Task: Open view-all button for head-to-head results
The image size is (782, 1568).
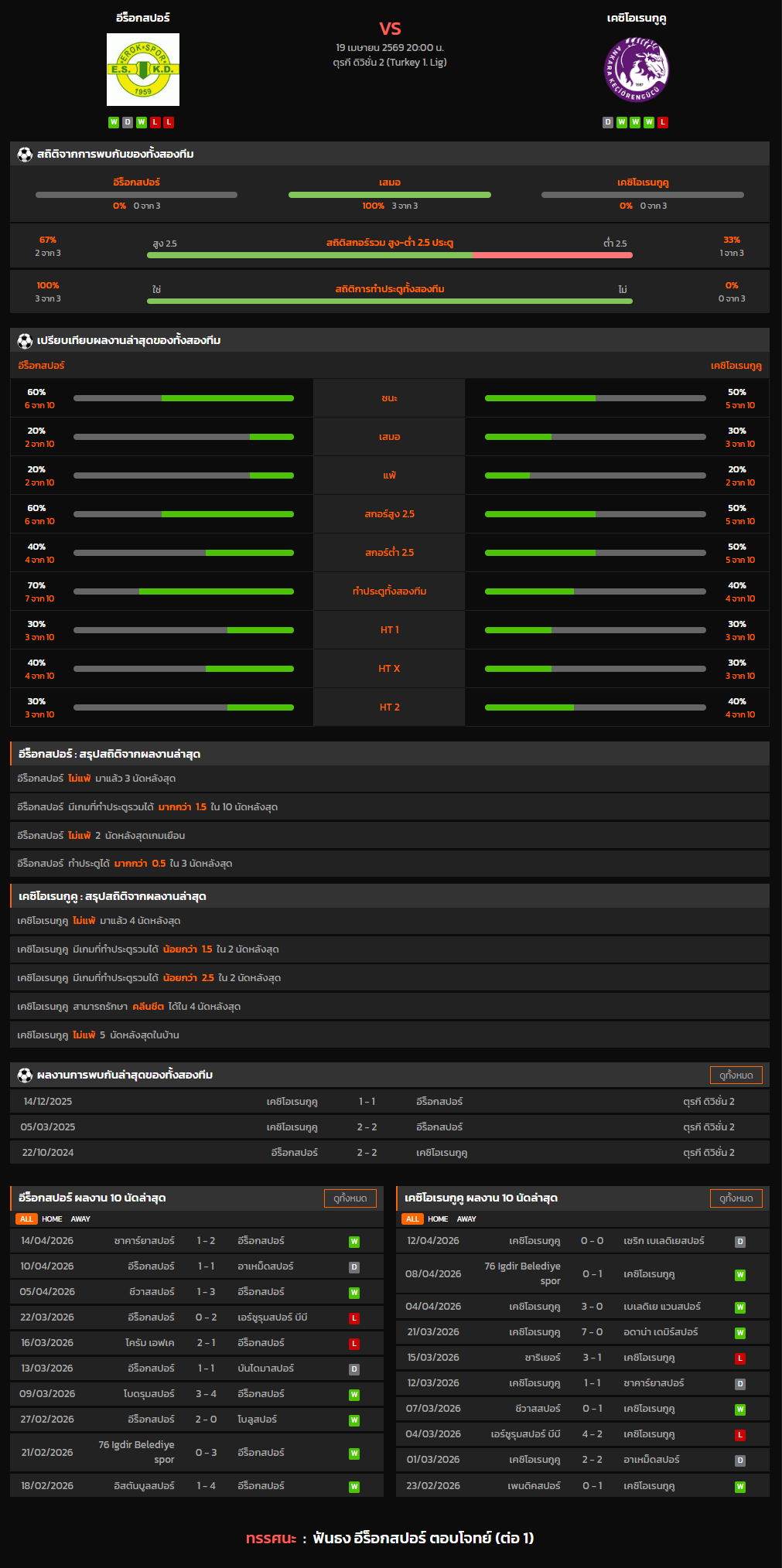Action: point(736,1075)
